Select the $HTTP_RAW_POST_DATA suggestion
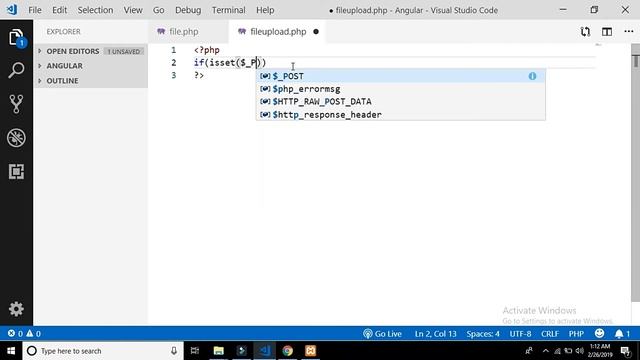The height and width of the screenshot is (360, 640). (400, 101)
